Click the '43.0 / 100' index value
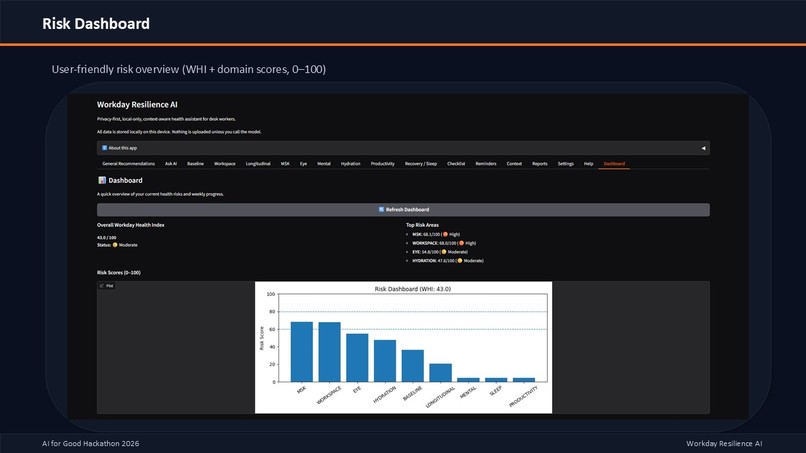This screenshot has width=806, height=453. (x=106, y=238)
